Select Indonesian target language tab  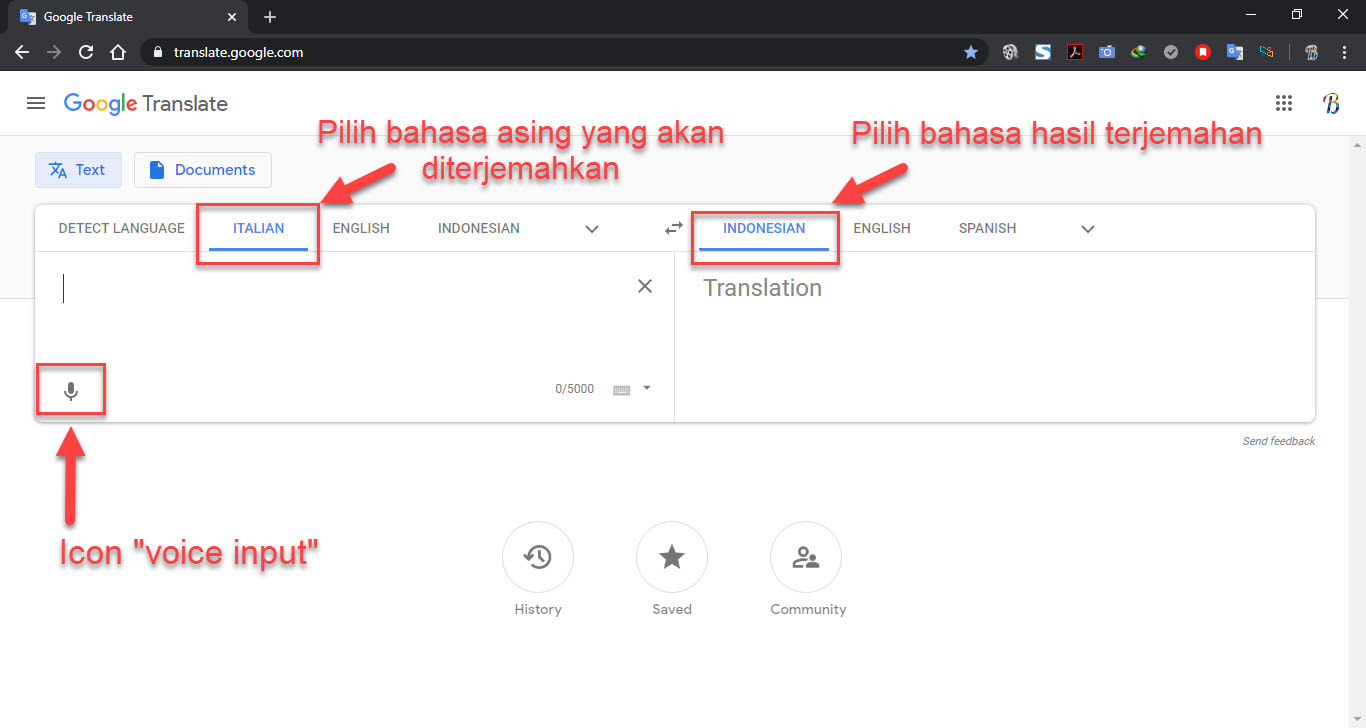point(764,228)
